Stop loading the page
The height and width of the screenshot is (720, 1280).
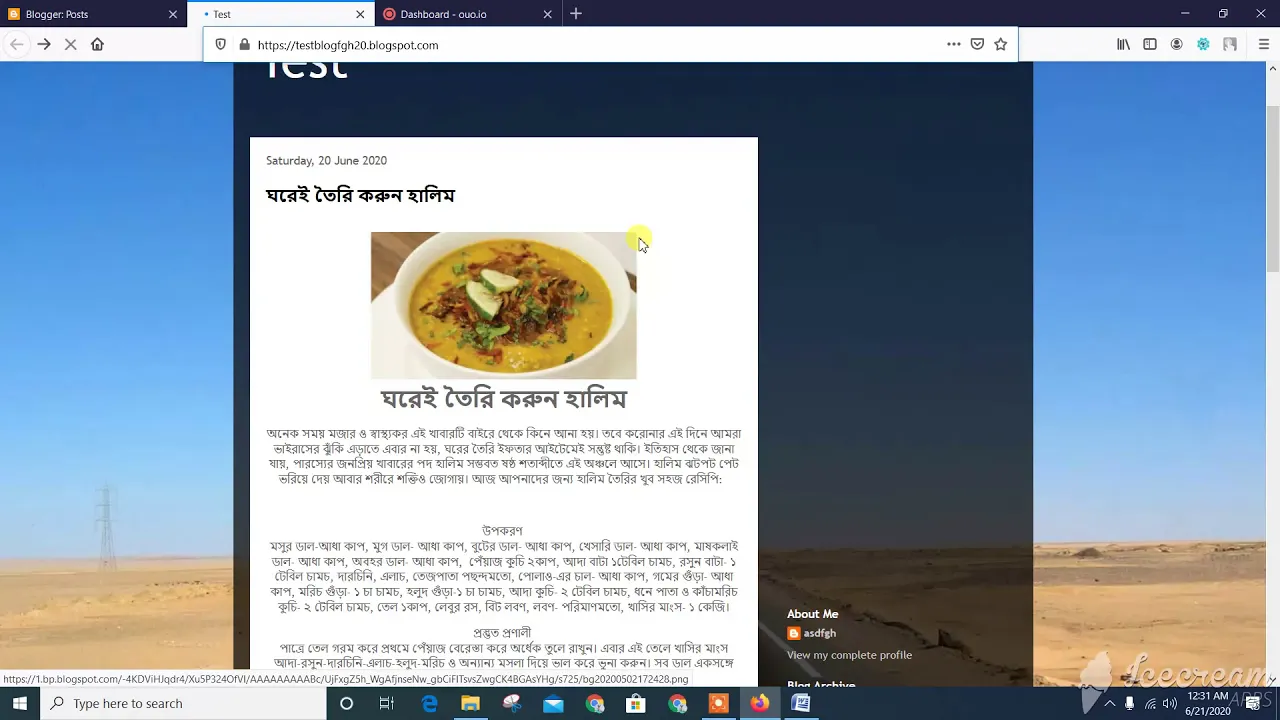click(70, 44)
